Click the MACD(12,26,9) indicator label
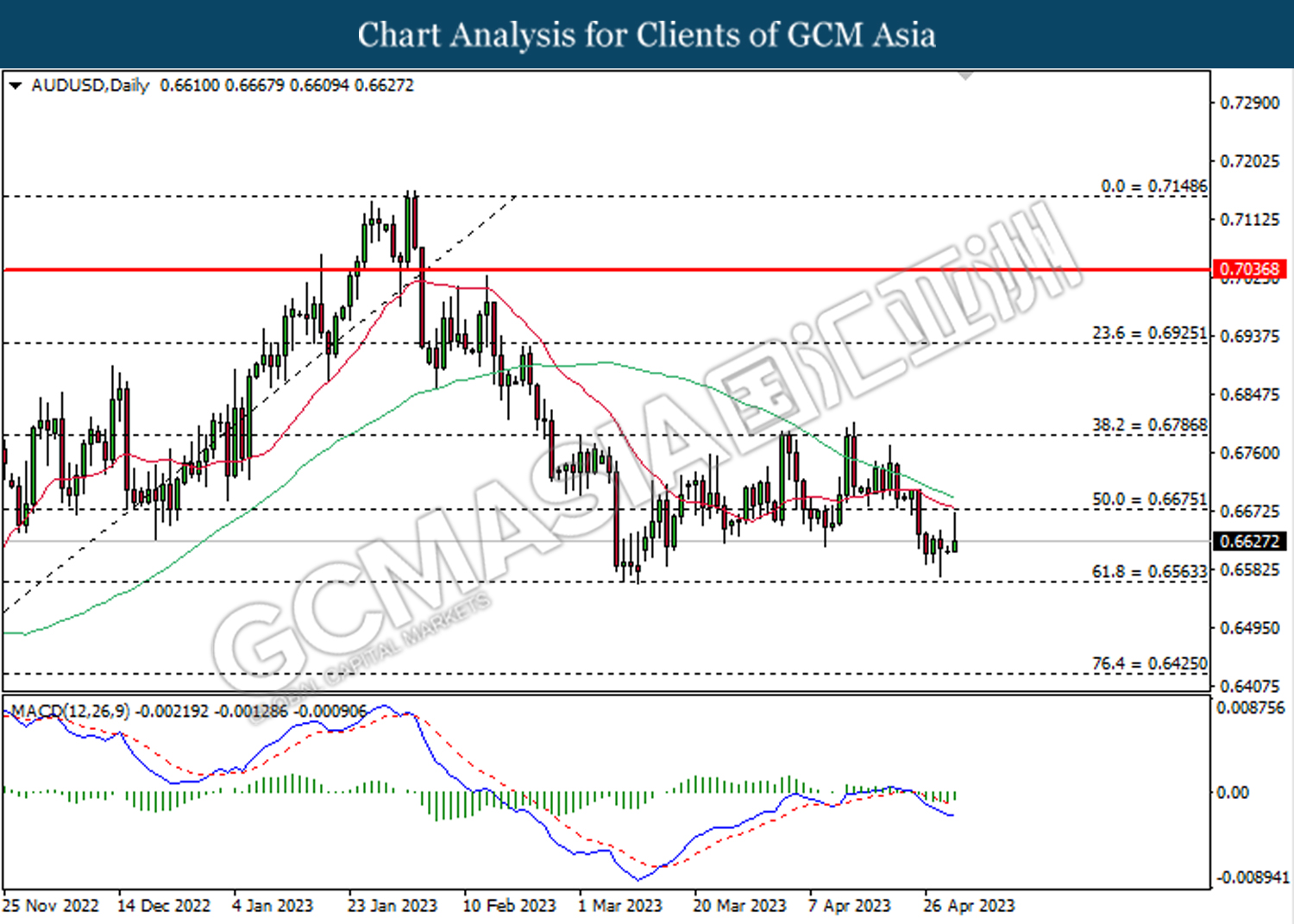1294x924 pixels. click(71, 711)
